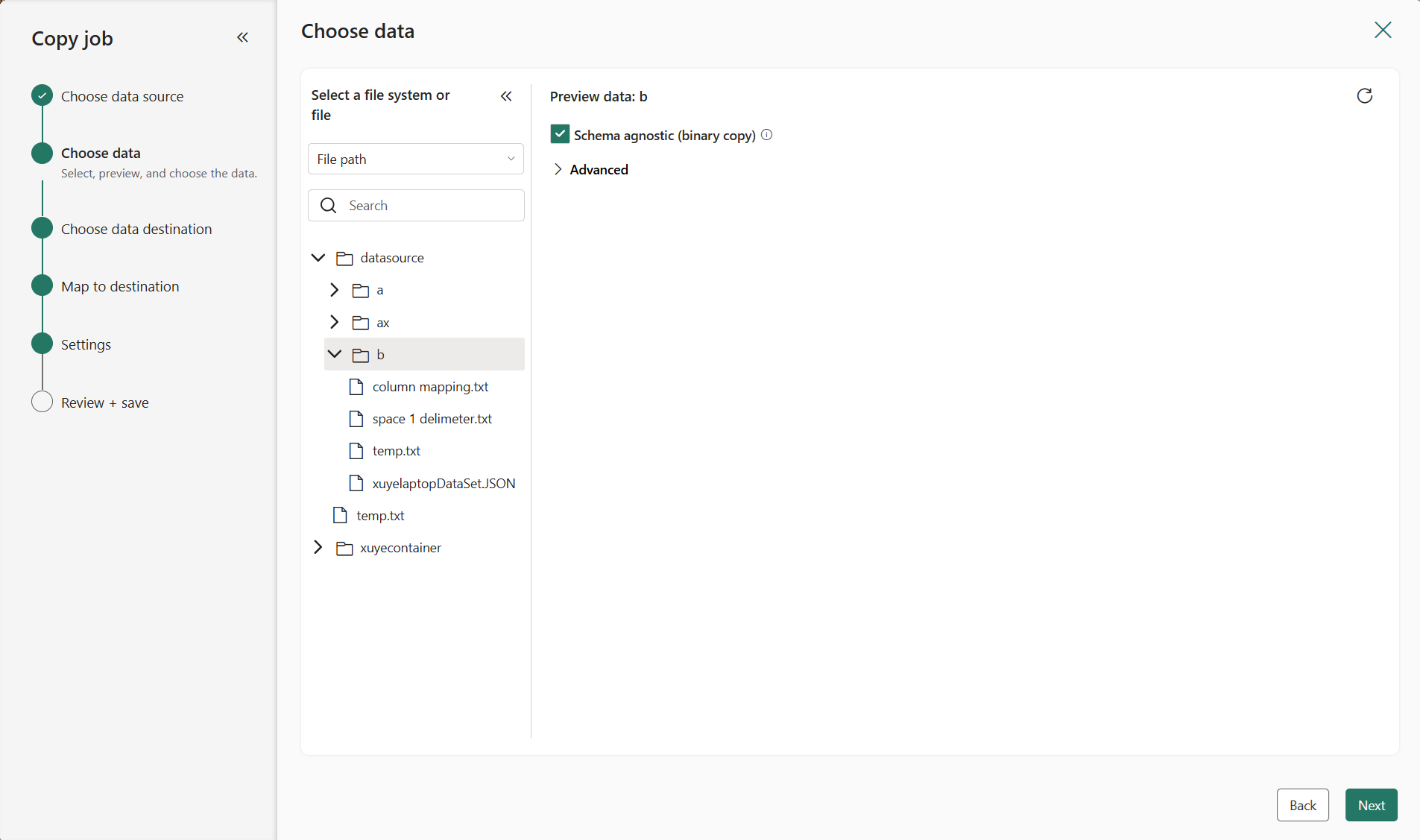The height and width of the screenshot is (840, 1420).
Task: Click the folder icon for ax
Action: (x=361, y=322)
